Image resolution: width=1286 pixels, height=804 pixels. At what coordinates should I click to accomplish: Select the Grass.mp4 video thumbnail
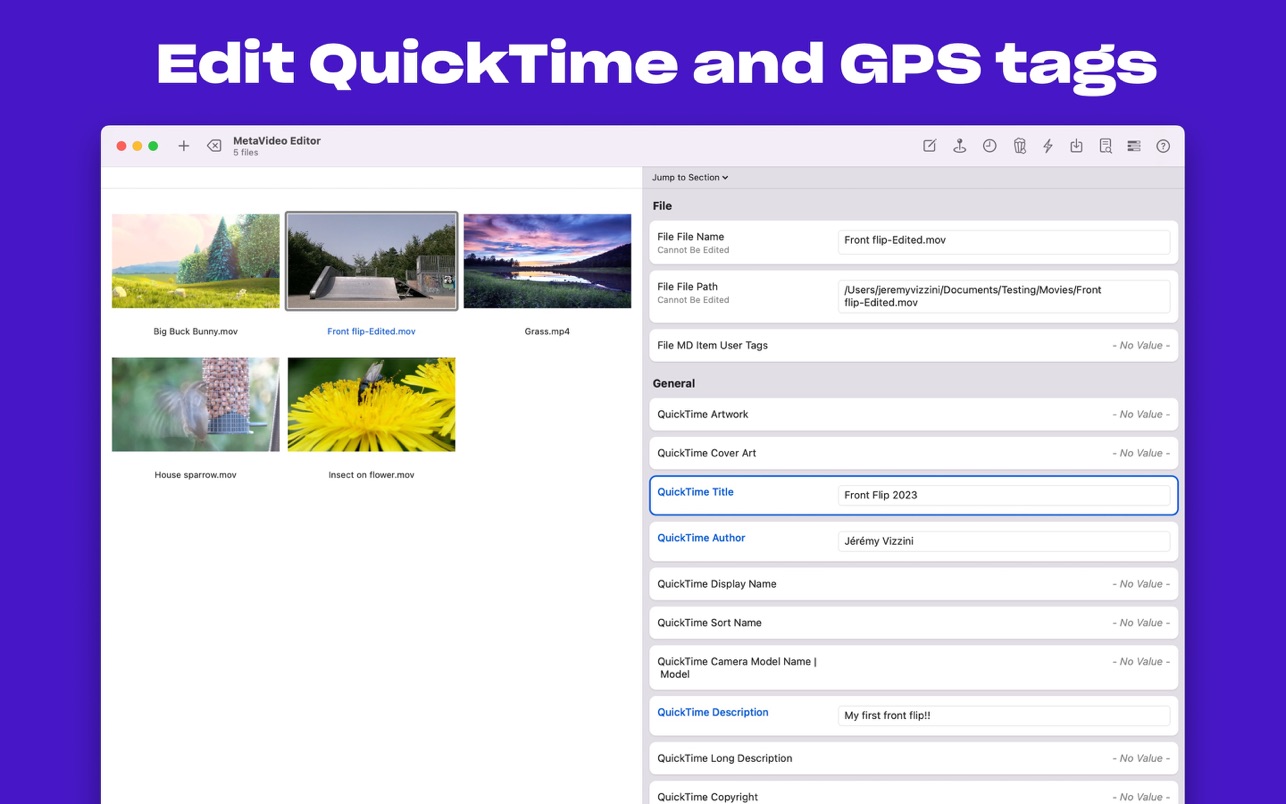point(547,261)
